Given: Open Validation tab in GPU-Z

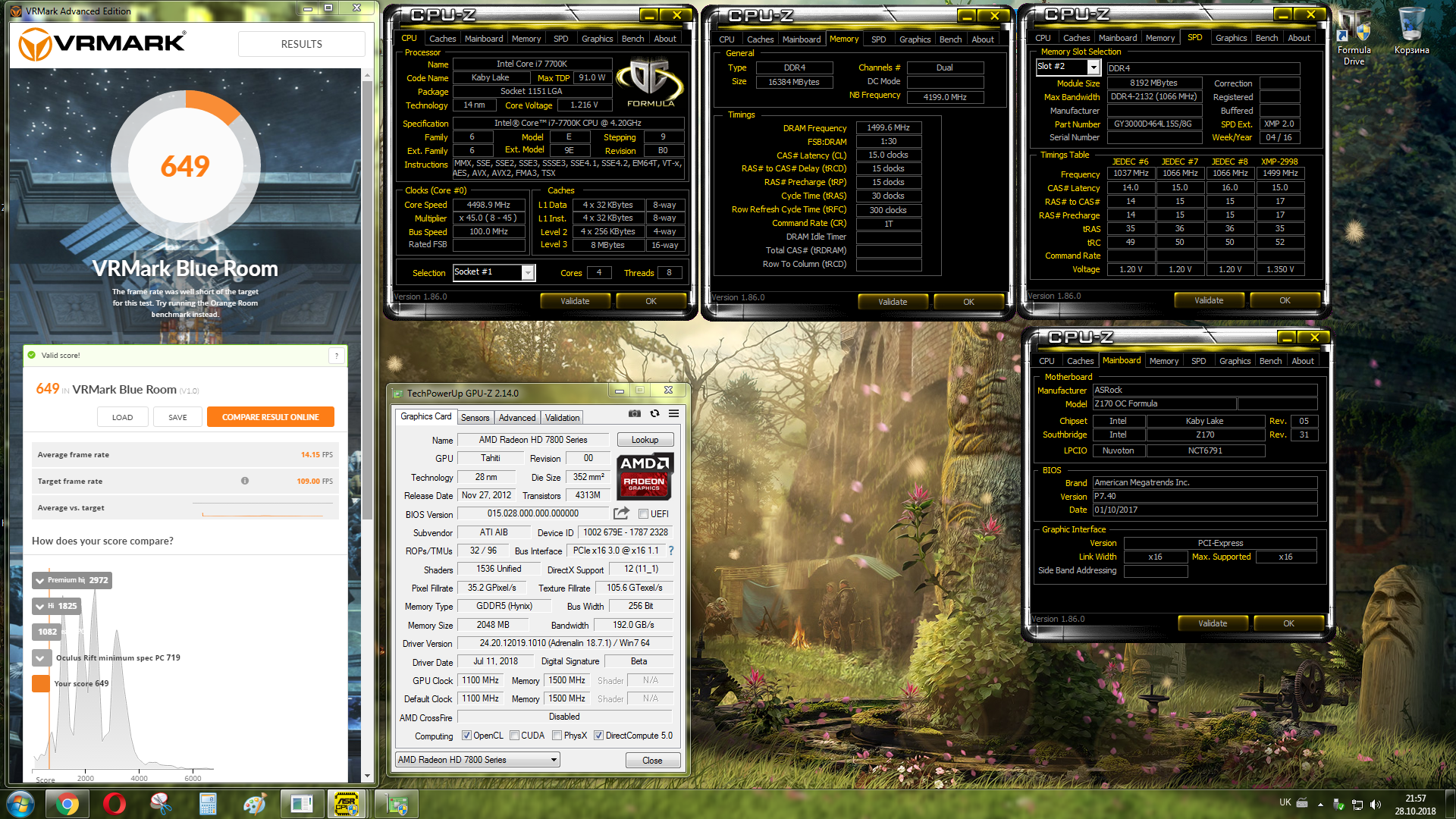Looking at the screenshot, I should click(x=562, y=418).
